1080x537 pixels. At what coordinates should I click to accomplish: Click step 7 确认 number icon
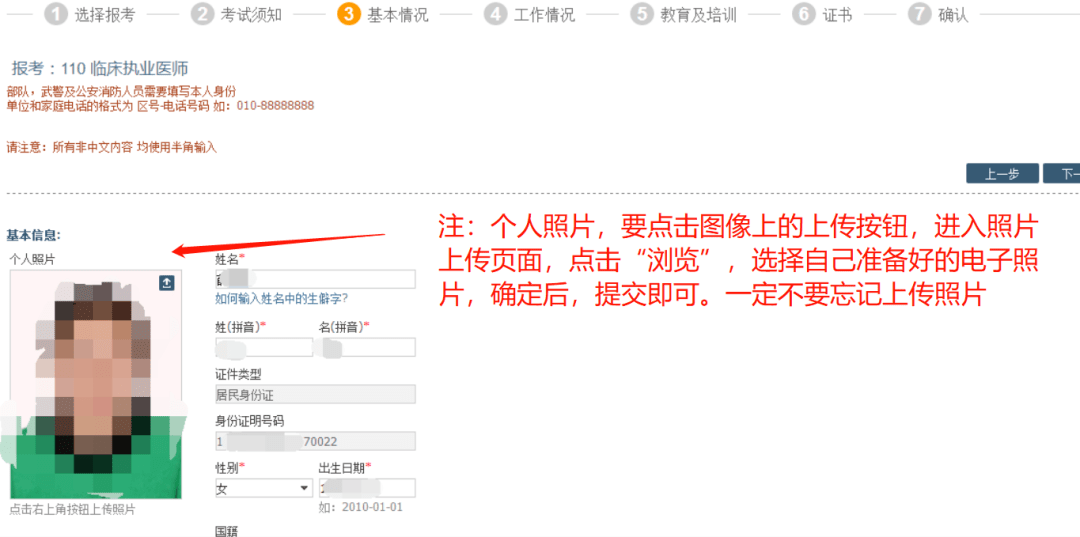click(x=919, y=14)
